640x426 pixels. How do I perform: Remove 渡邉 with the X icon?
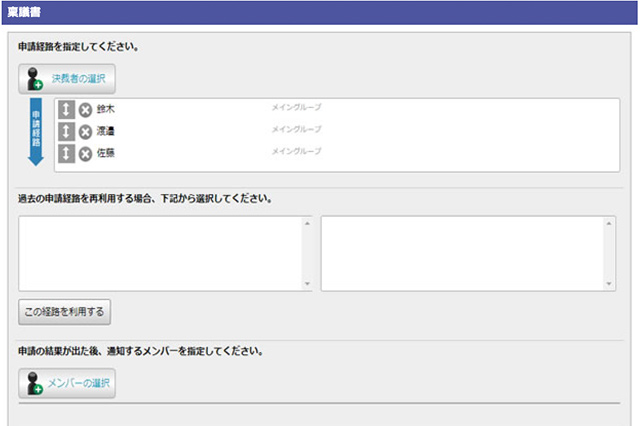click(85, 132)
